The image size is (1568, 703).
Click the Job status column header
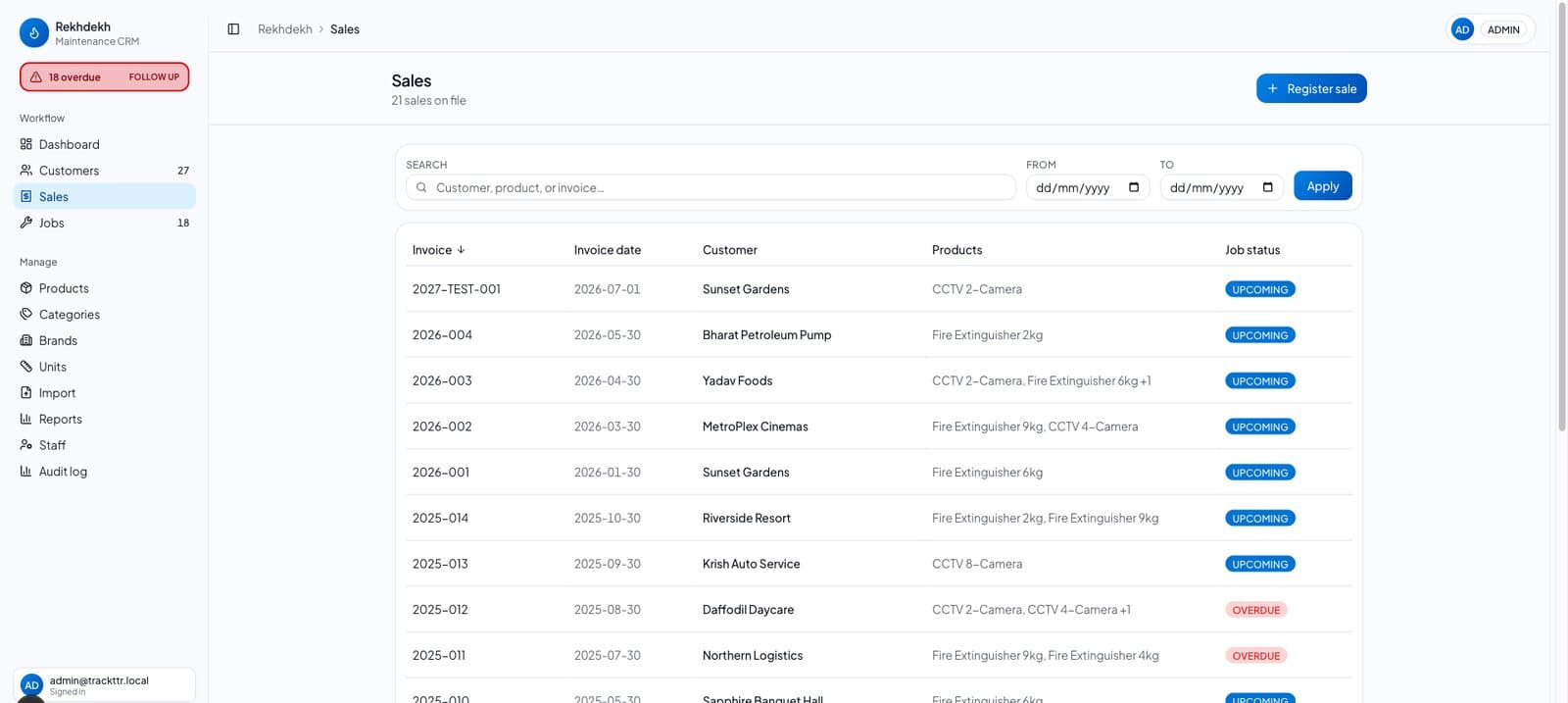point(1252,250)
